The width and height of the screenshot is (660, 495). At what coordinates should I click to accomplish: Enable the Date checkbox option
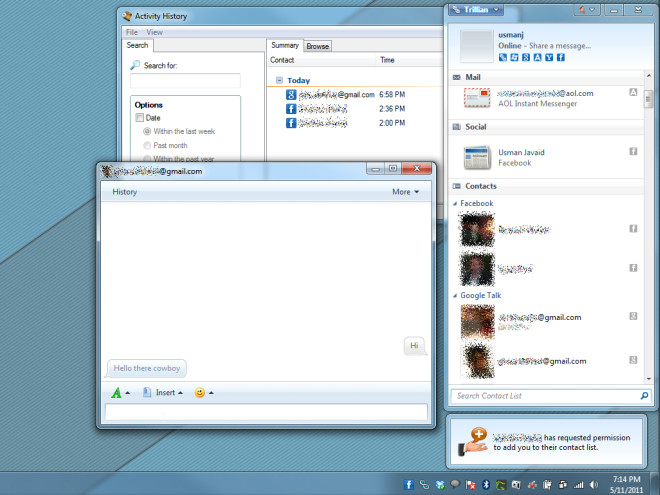tap(139, 118)
